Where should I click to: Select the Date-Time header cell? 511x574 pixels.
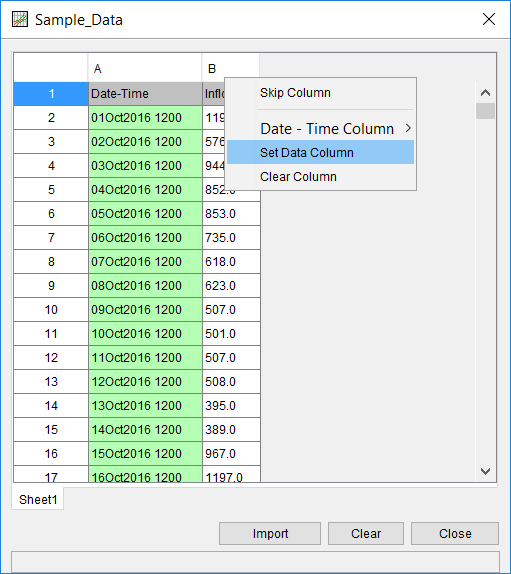[x=145, y=94]
